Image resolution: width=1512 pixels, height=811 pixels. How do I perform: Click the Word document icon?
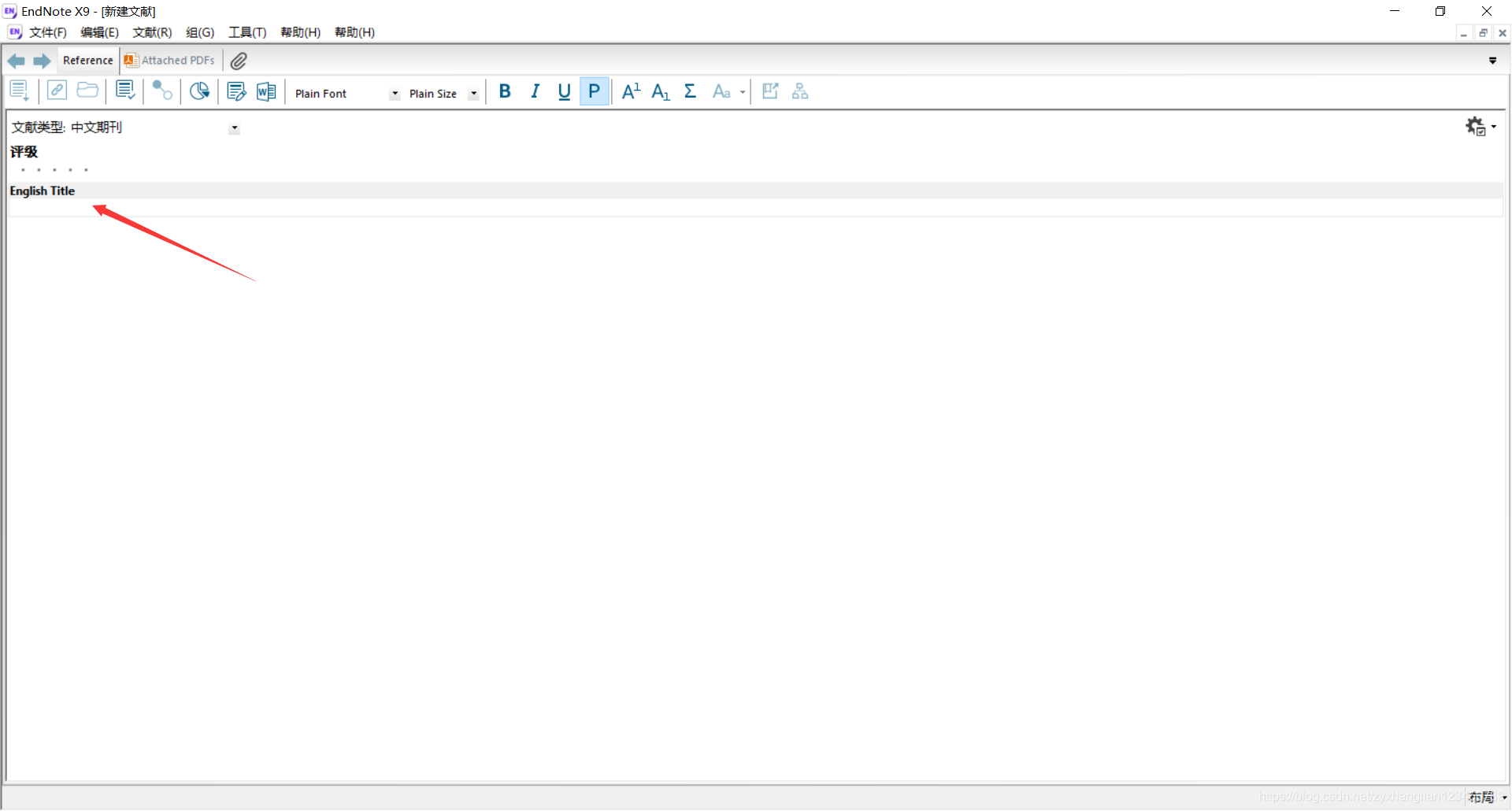coord(266,91)
